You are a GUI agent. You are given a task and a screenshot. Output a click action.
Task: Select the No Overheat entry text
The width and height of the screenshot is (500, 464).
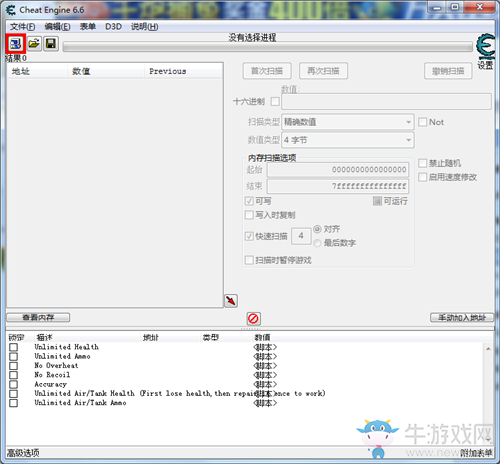pyautogui.click(x=56, y=366)
